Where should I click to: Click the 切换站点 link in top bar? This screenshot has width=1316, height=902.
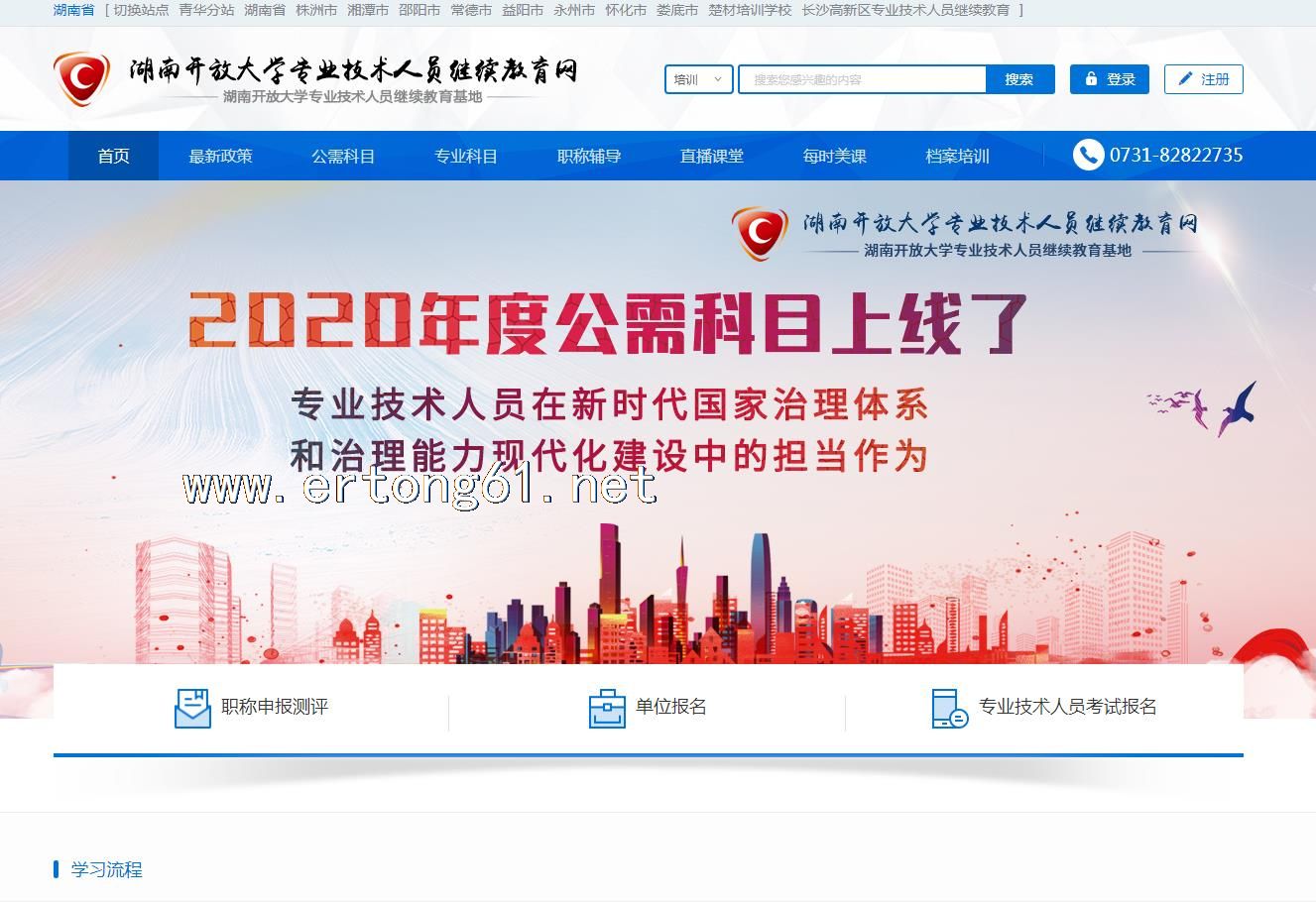[141, 10]
